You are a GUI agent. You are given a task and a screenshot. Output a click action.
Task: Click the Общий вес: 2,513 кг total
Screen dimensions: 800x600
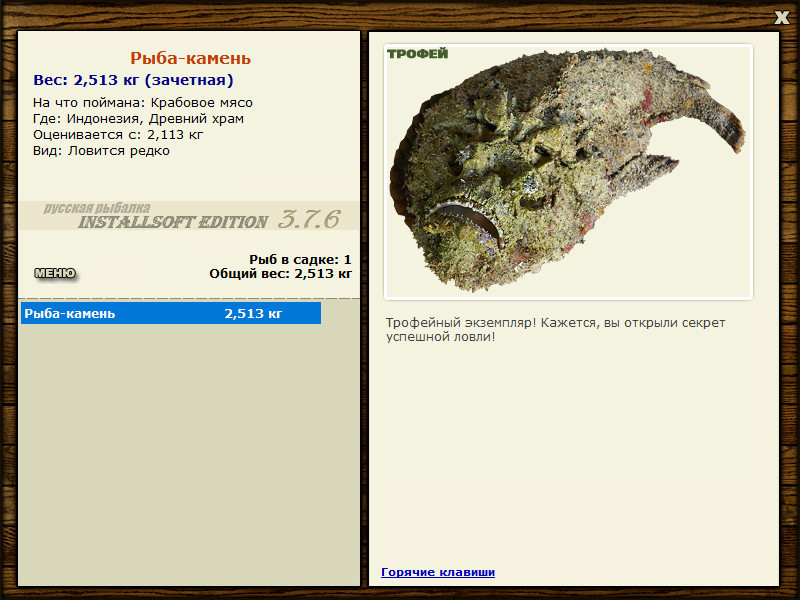pos(281,274)
